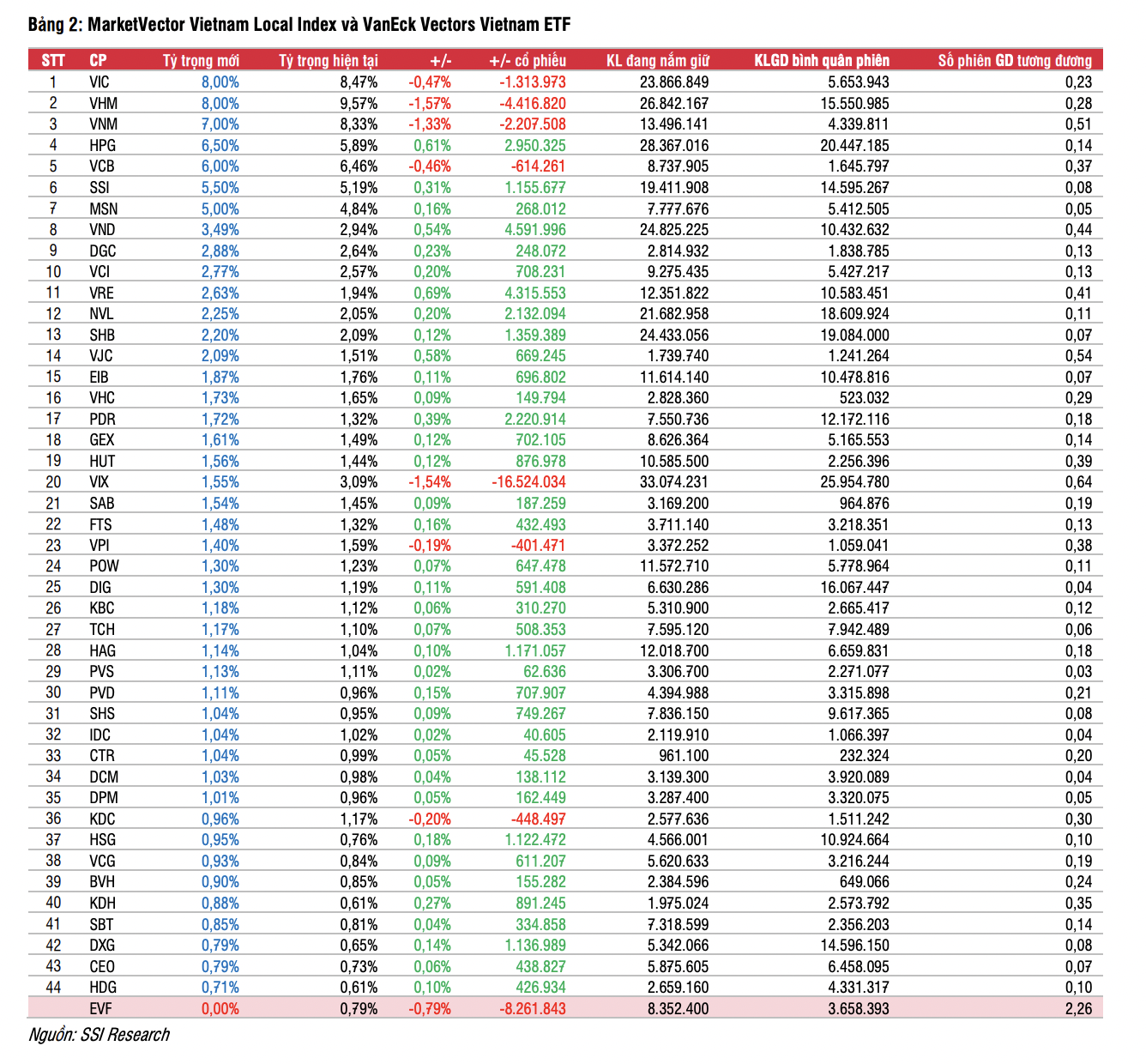Screen dimensions: 1146x1064
Task: Select the VHM current weight 9,57%
Action: click(x=359, y=104)
